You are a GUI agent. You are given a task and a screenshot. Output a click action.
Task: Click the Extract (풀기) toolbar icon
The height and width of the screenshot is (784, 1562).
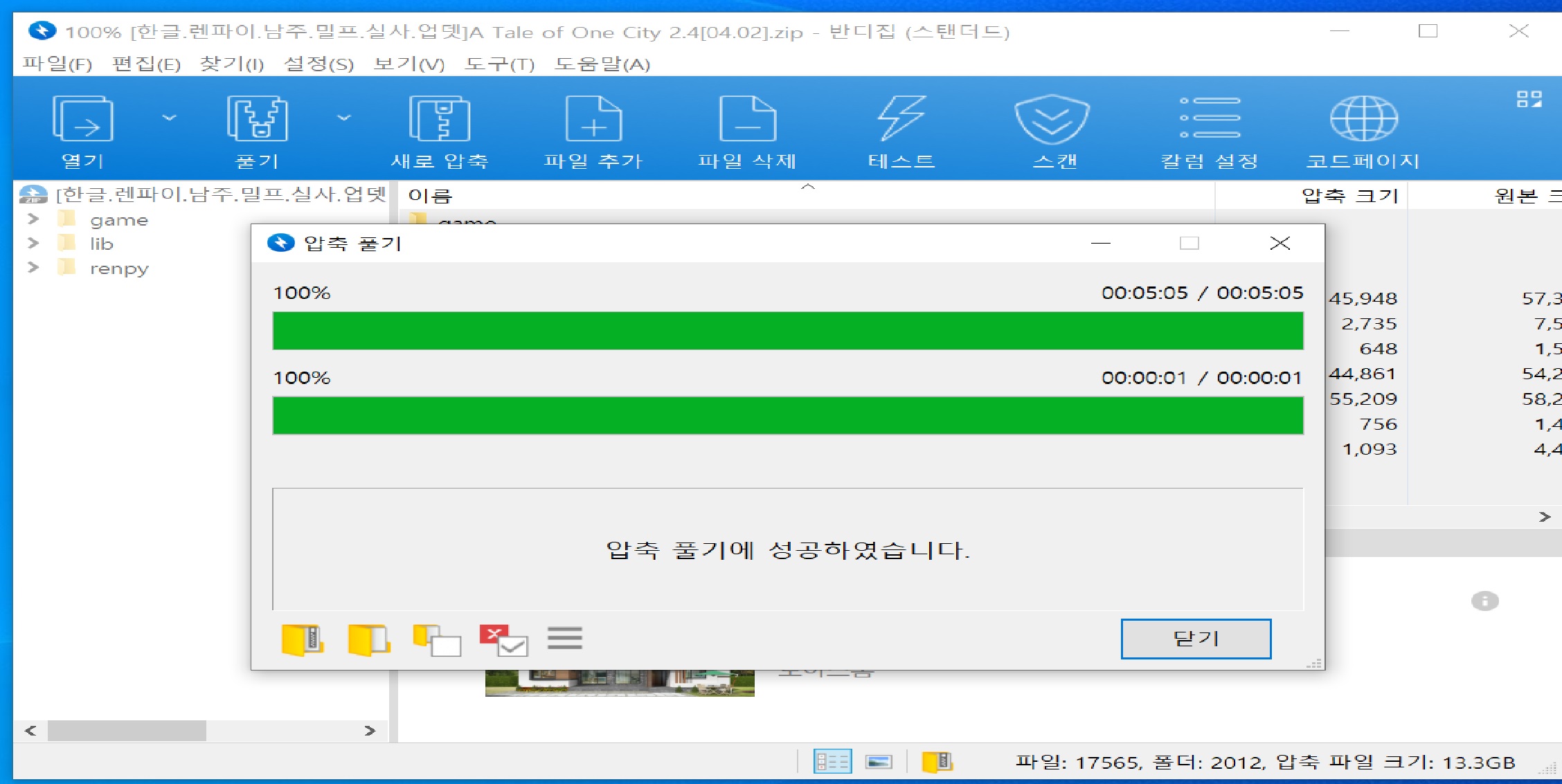point(257,119)
